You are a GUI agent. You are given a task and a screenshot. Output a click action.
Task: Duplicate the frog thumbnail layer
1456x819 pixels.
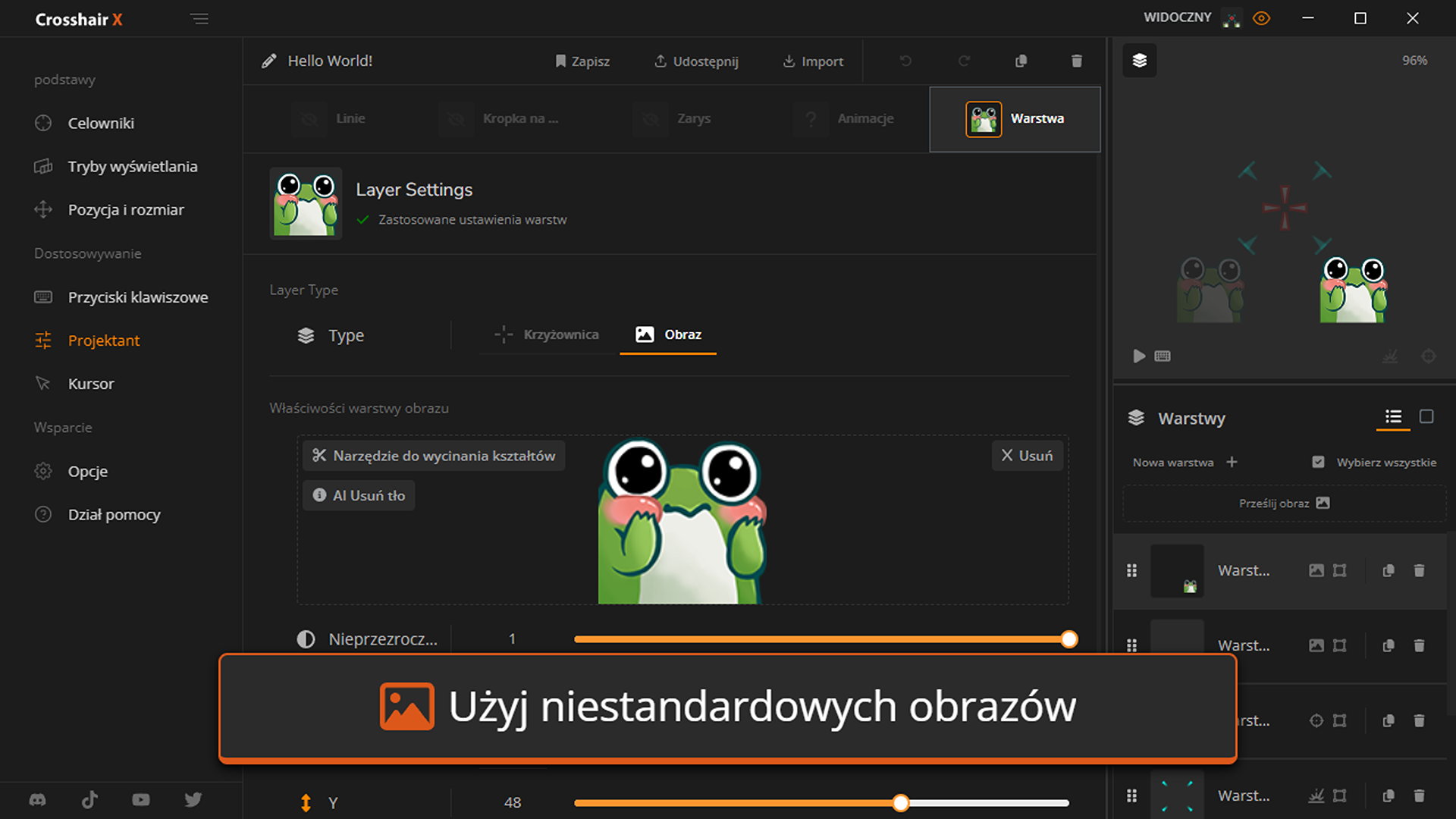point(1389,570)
